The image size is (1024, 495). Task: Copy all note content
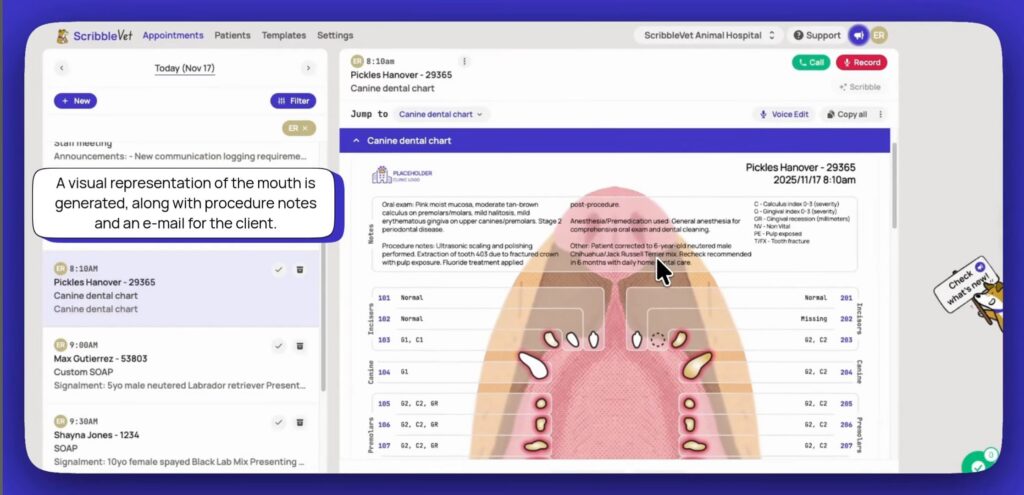(x=846, y=114)
